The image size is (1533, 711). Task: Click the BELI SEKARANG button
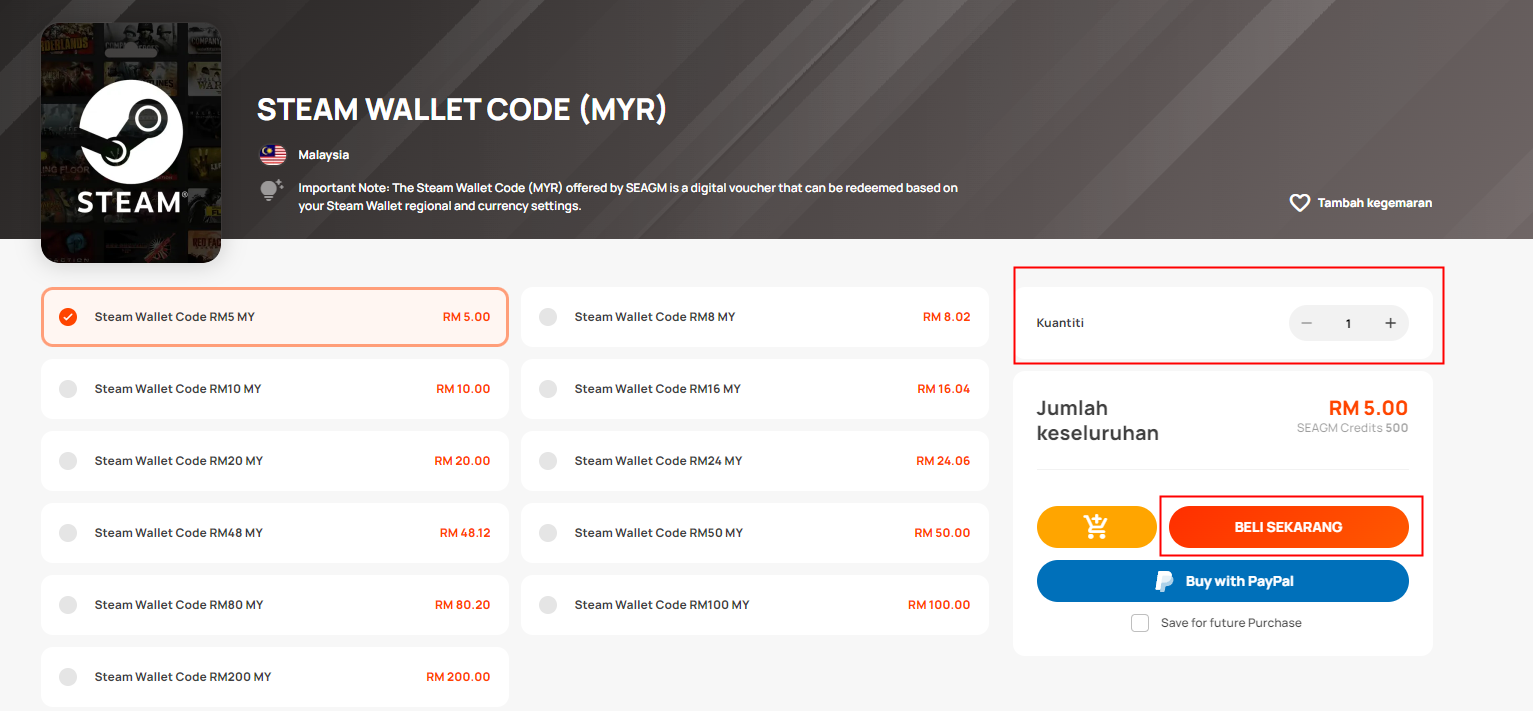1289,527
